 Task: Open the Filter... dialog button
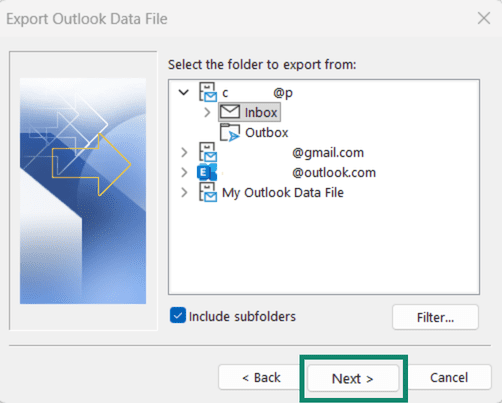(435, 317)
